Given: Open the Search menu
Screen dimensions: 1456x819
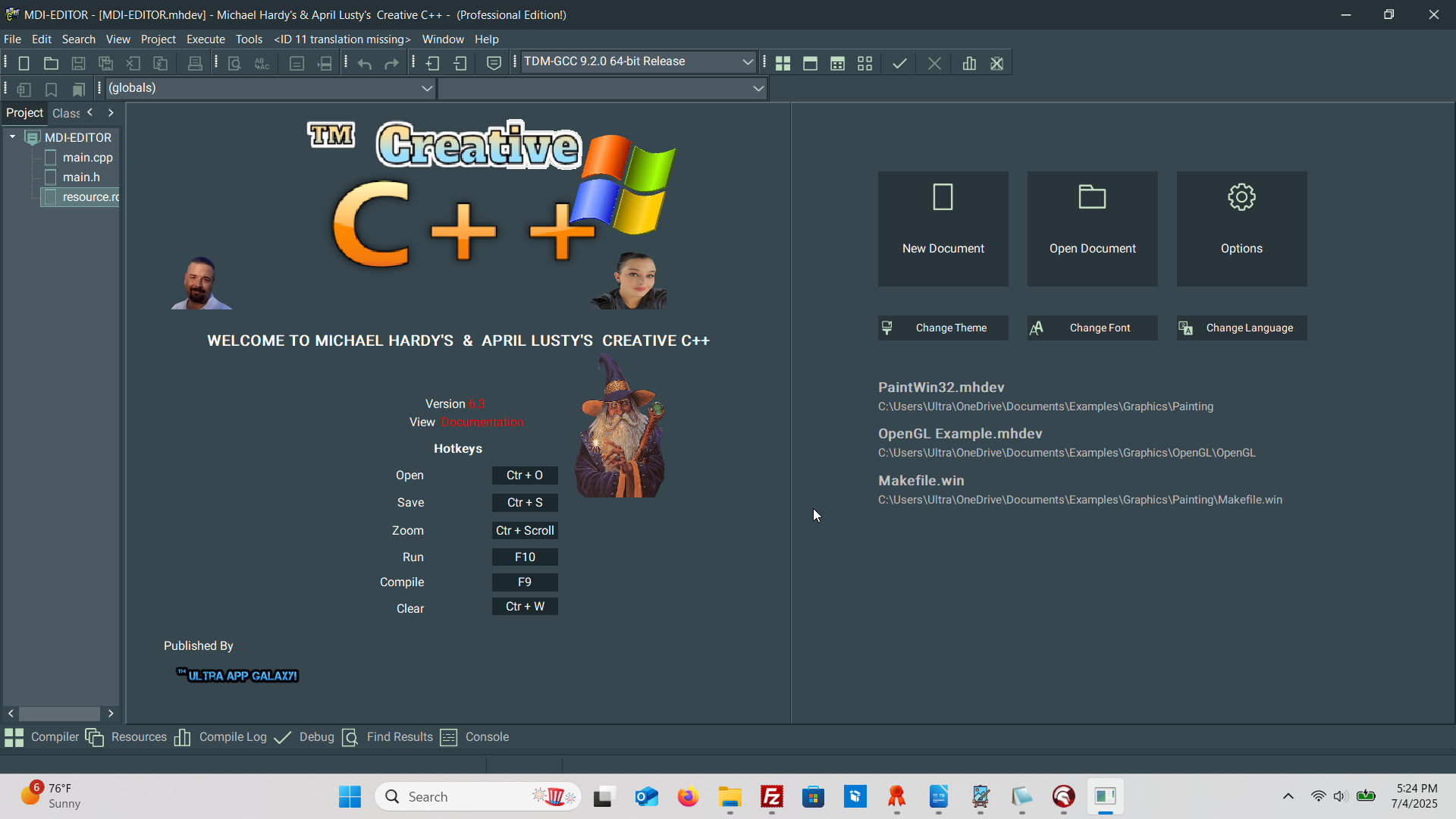Looking at the screenshot, I should (78, 39).
